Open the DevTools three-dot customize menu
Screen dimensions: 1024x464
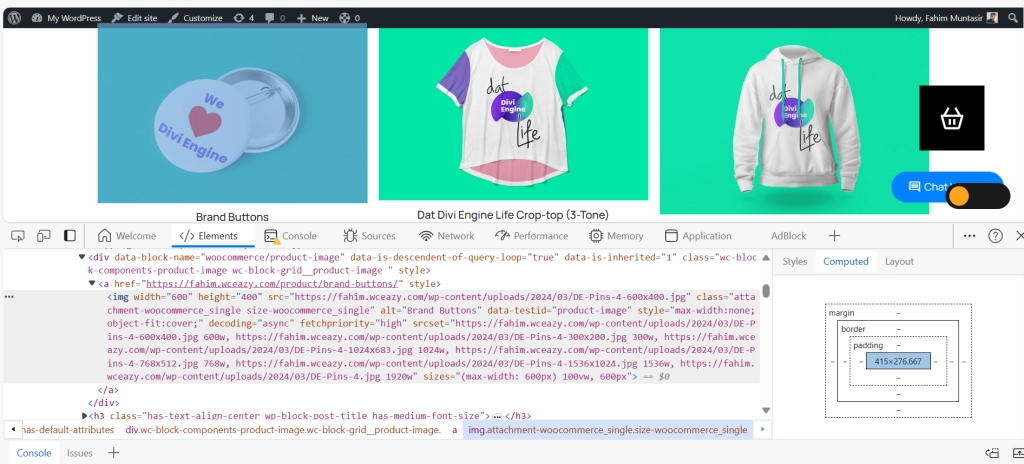pos(970,236)
